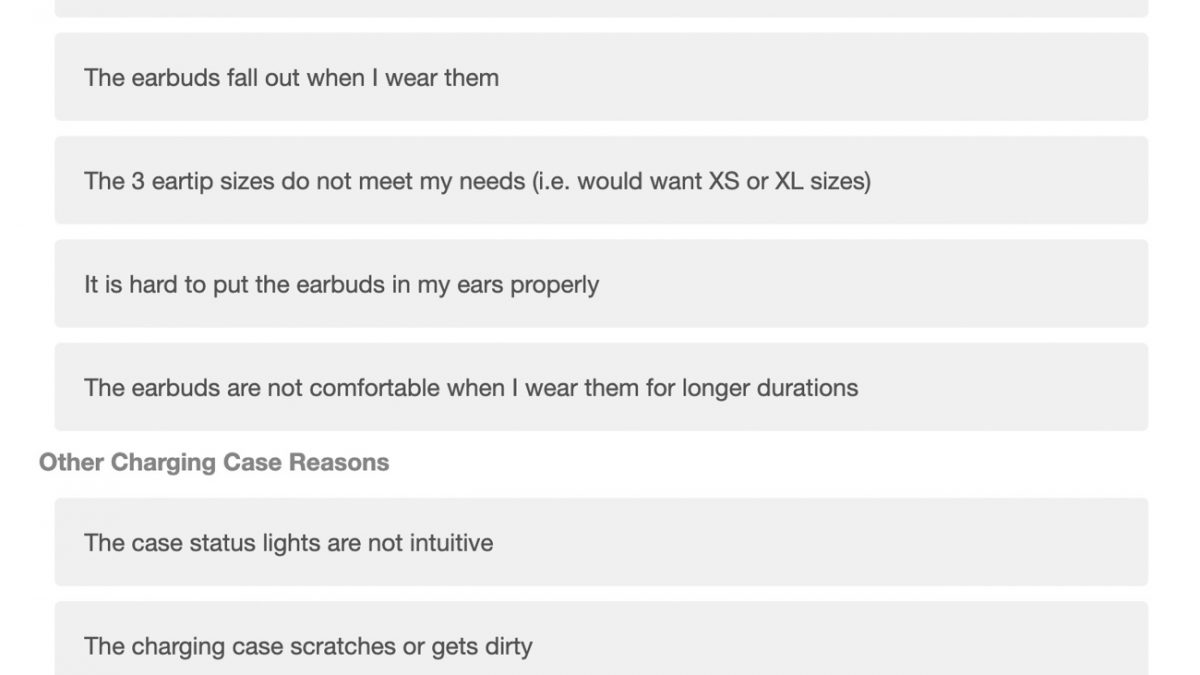Mark the hard-to-insert earbuds reason
1200x675 pixels.
341,285
